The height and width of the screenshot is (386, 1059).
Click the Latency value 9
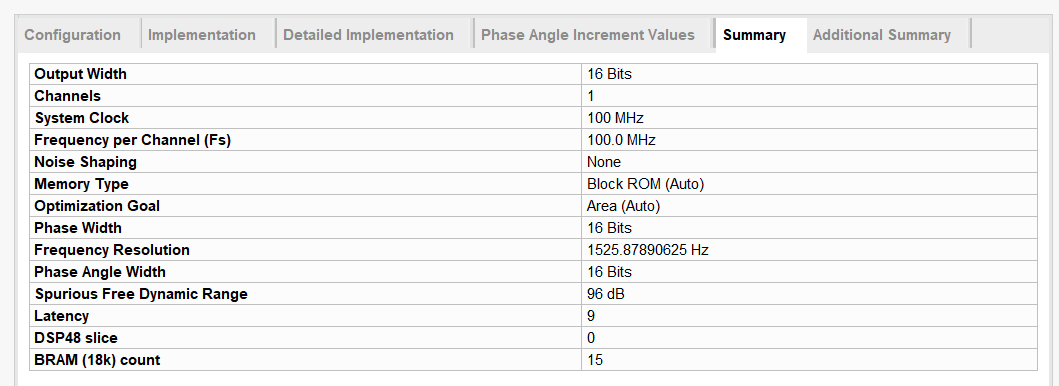(591, 316)
